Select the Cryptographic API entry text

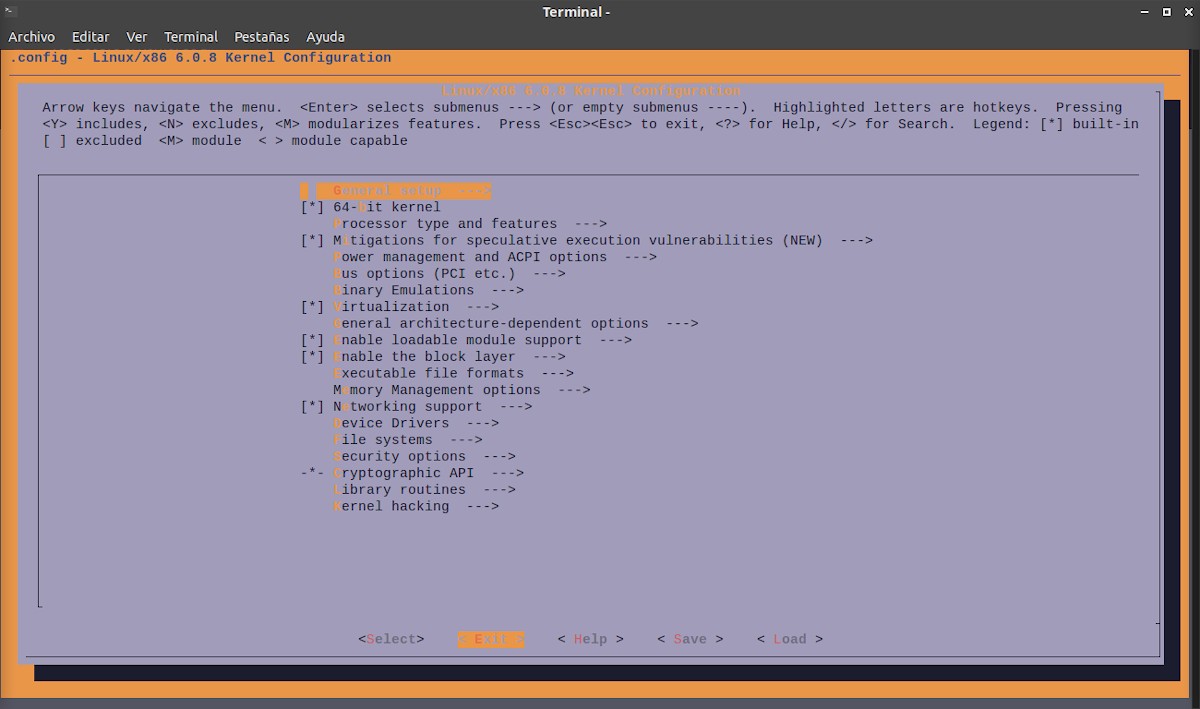[404, 473]
